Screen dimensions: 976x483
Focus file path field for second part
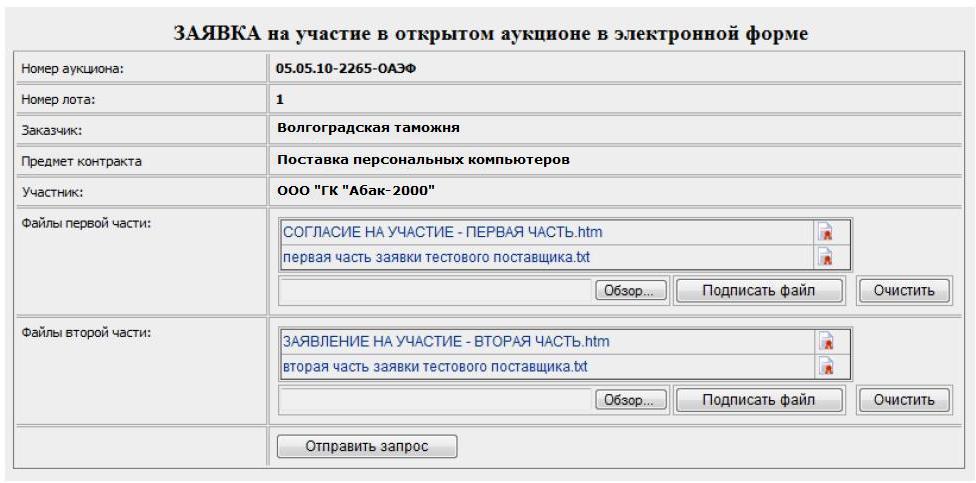(x=436, y=400)
